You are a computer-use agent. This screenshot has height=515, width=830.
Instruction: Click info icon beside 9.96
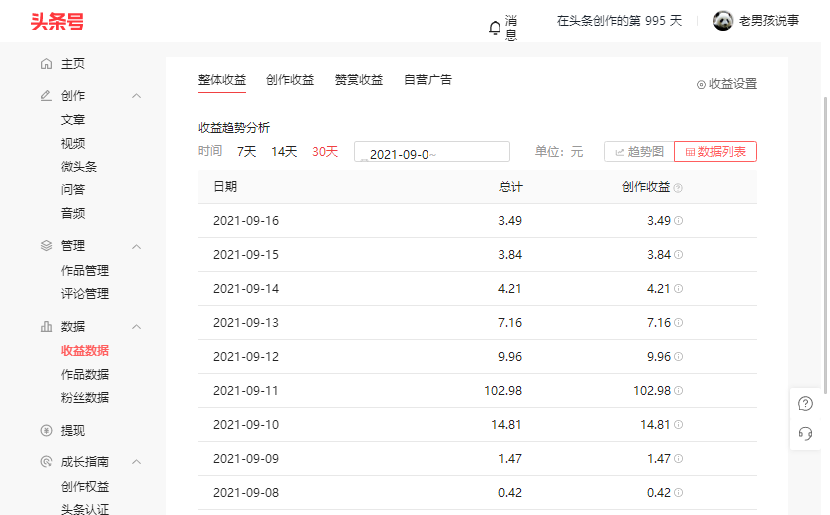tap(679, 356)
